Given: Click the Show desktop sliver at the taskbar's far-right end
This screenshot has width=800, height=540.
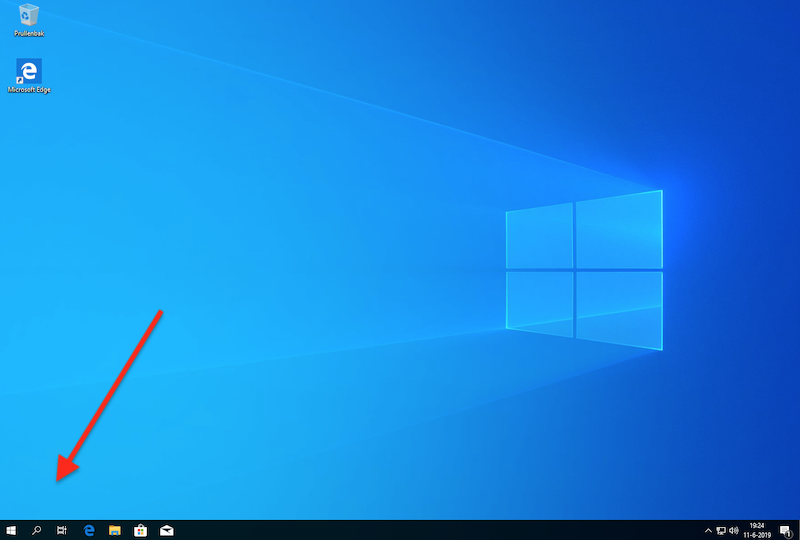Looking at the screenshot, I should pyautogui.click(x=798, y=530).
